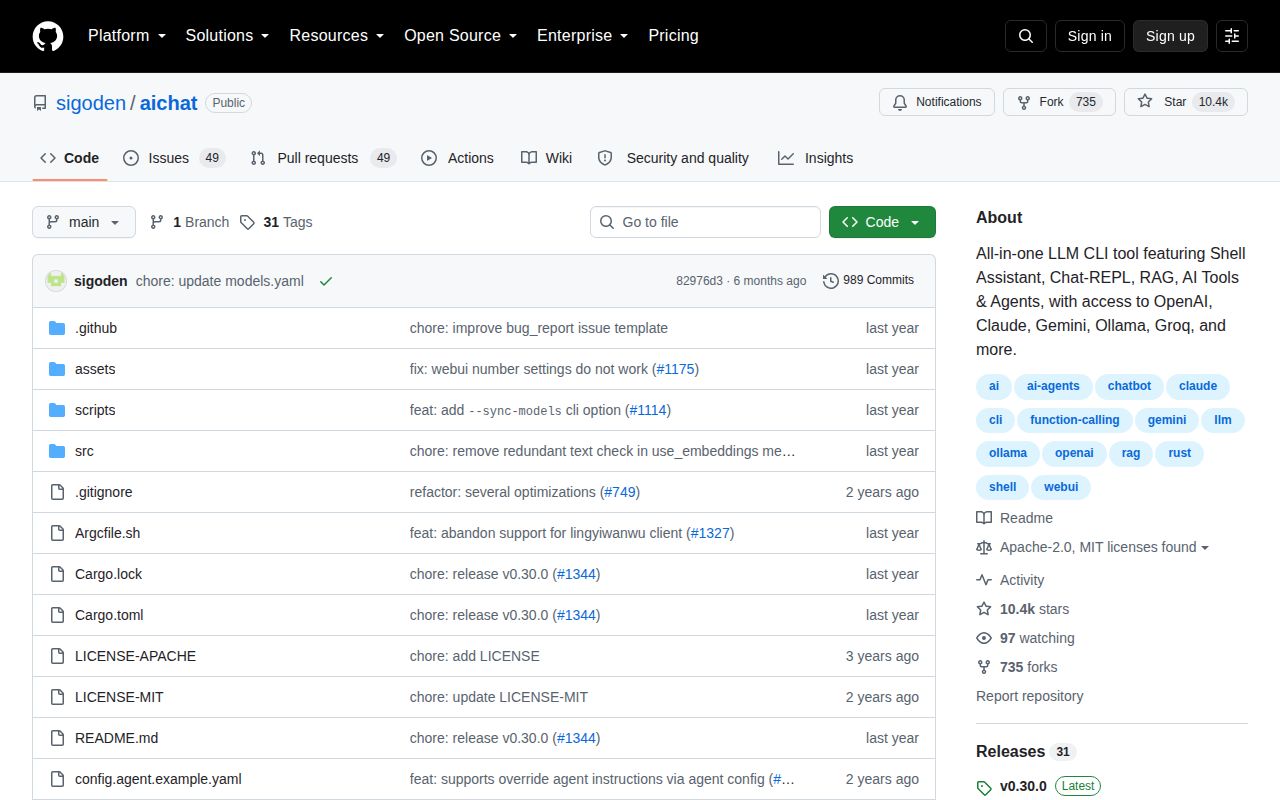Click the Star 10.4k button
Screen dimensions: 1280x800
click(1186, 102)
